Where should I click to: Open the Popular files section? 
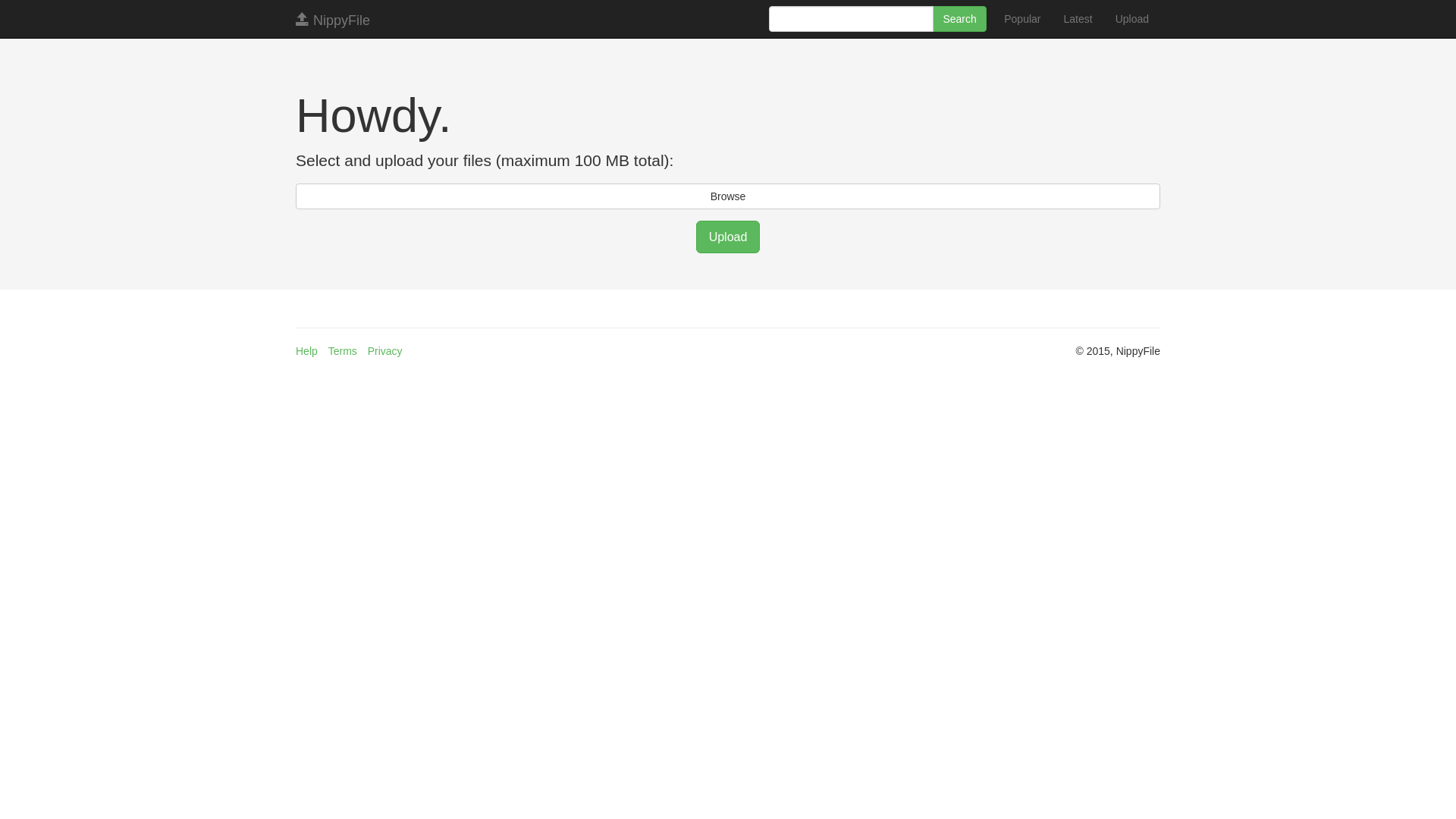coord(1022,18)
